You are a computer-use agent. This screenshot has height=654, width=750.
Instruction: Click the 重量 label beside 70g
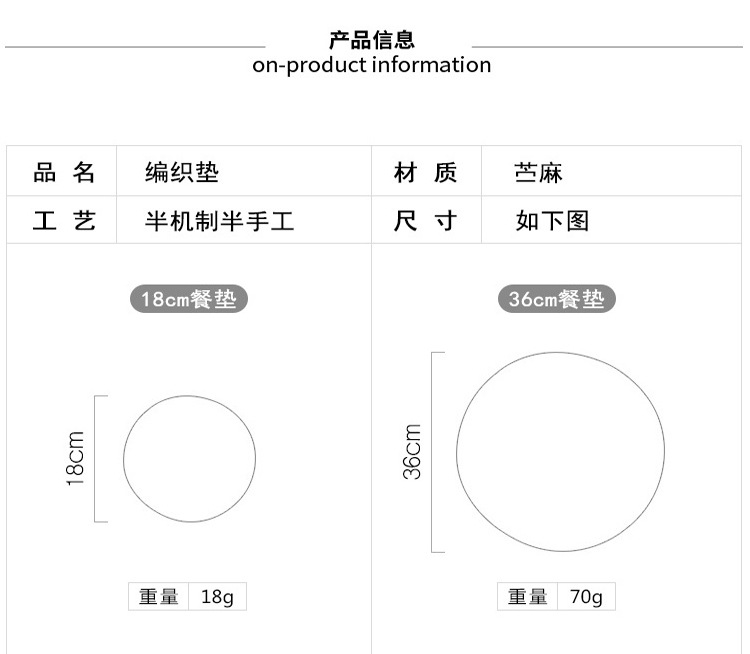point(527,597)
